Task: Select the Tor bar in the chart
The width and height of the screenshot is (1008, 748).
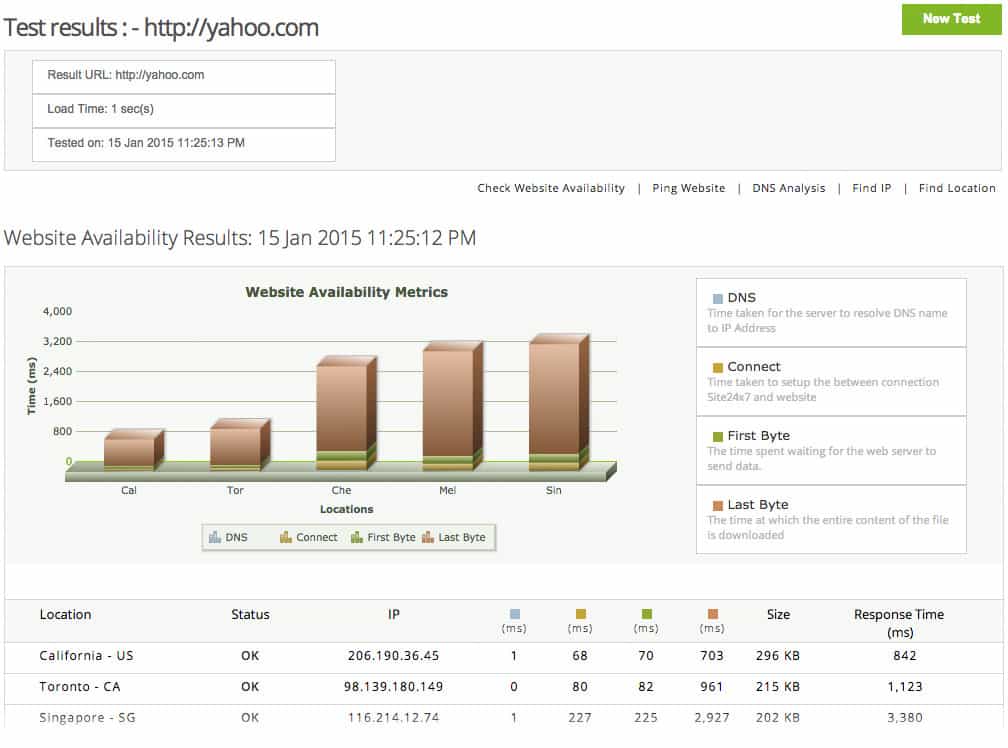Action: [x=239, y=445]
